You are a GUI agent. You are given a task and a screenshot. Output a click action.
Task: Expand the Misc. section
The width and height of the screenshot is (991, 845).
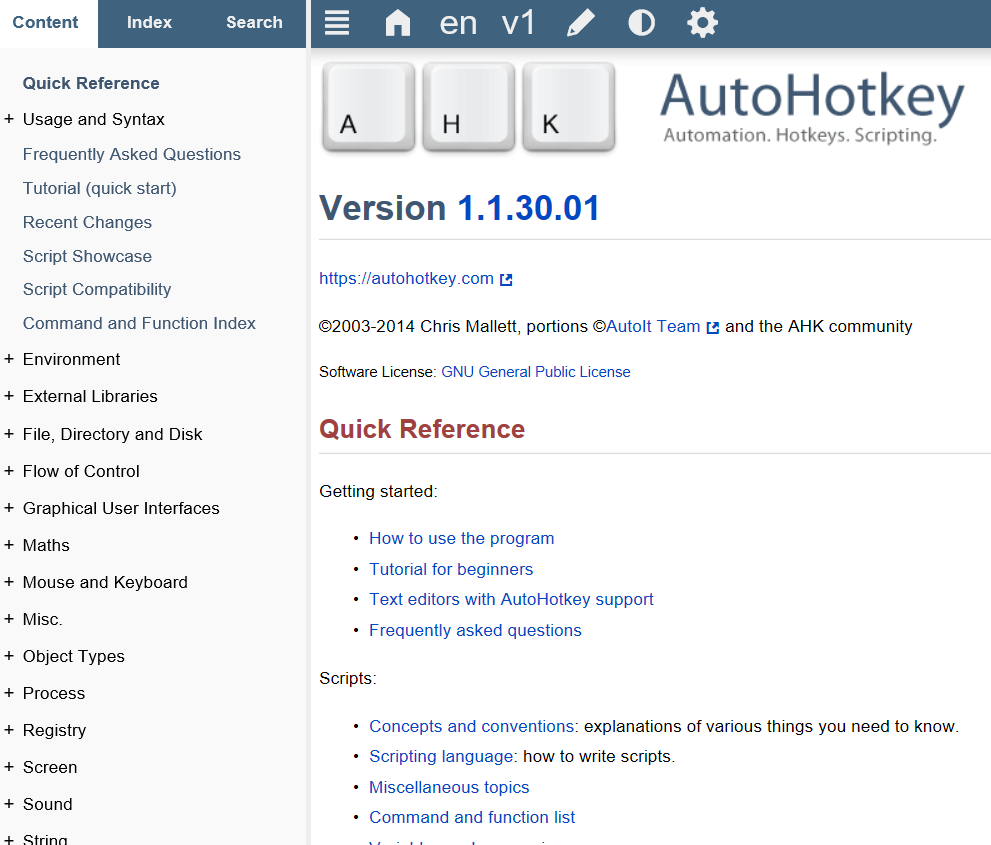click(x=9, y=619)
